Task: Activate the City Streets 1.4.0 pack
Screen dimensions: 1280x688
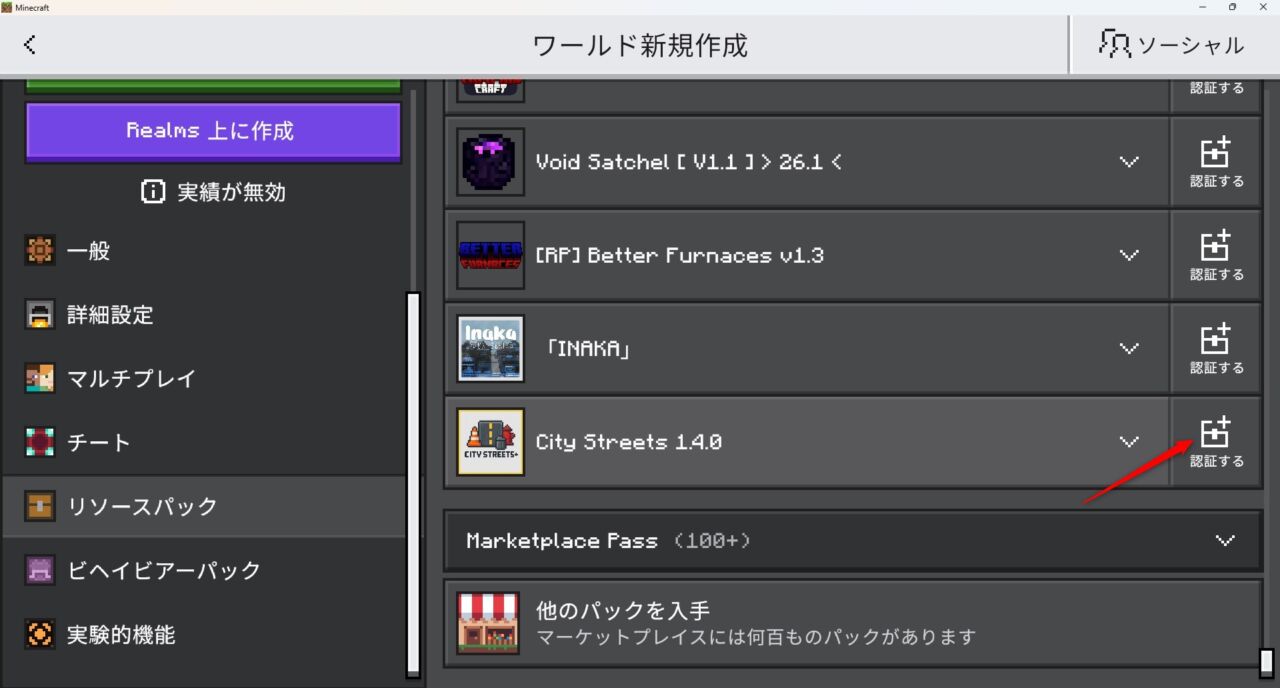Action: pos(1217,441)
